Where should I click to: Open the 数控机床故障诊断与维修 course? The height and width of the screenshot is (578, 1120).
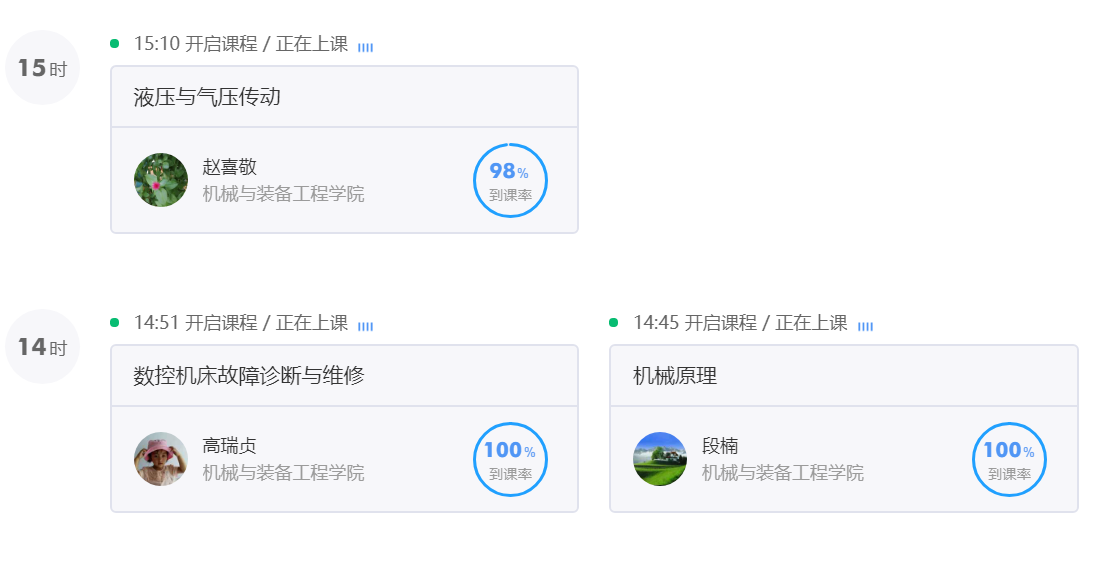tap(249, 375)
